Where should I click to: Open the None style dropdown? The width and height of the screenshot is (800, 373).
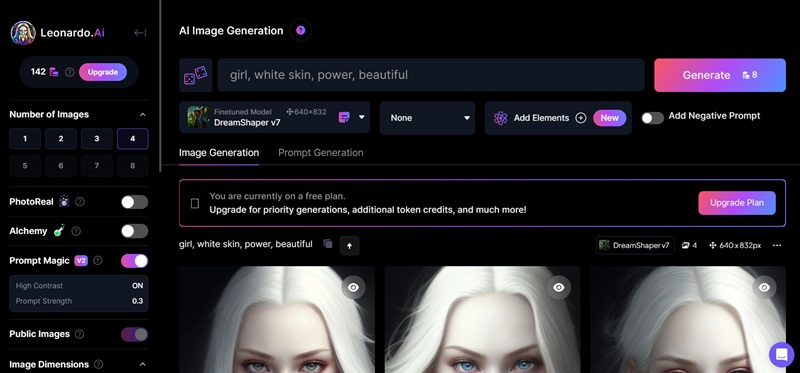click(x=428, y=118)
